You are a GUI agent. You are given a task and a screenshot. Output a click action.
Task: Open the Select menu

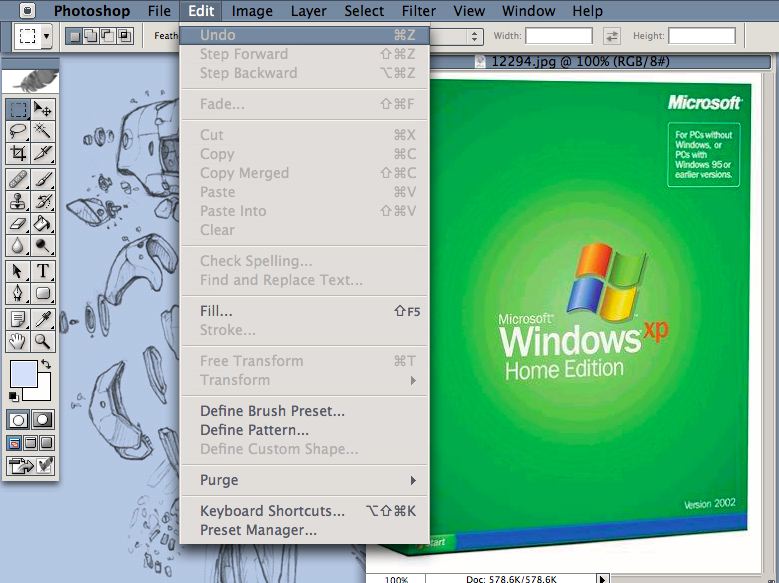tap(364, 10)
